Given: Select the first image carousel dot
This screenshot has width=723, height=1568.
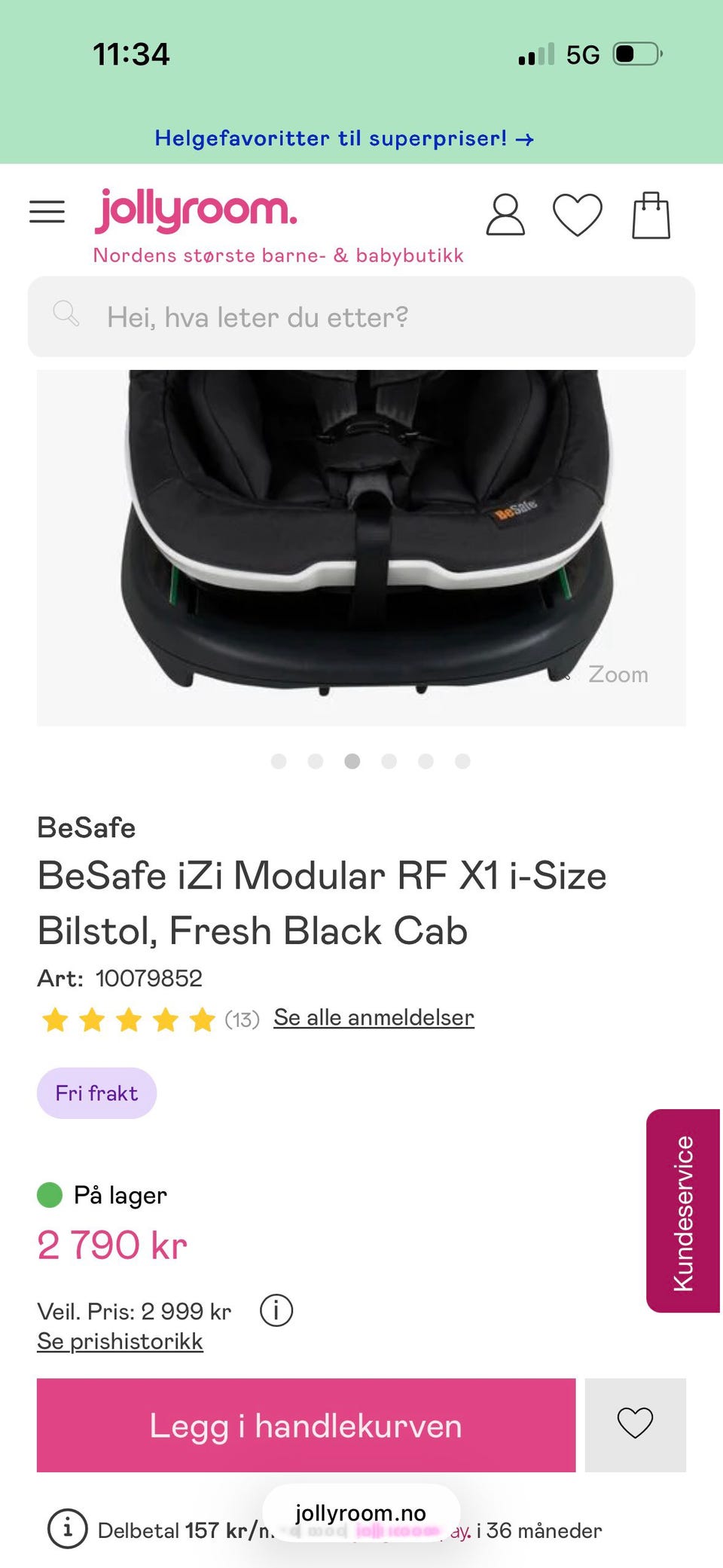Looking at the screenshot, I should 279,761.
